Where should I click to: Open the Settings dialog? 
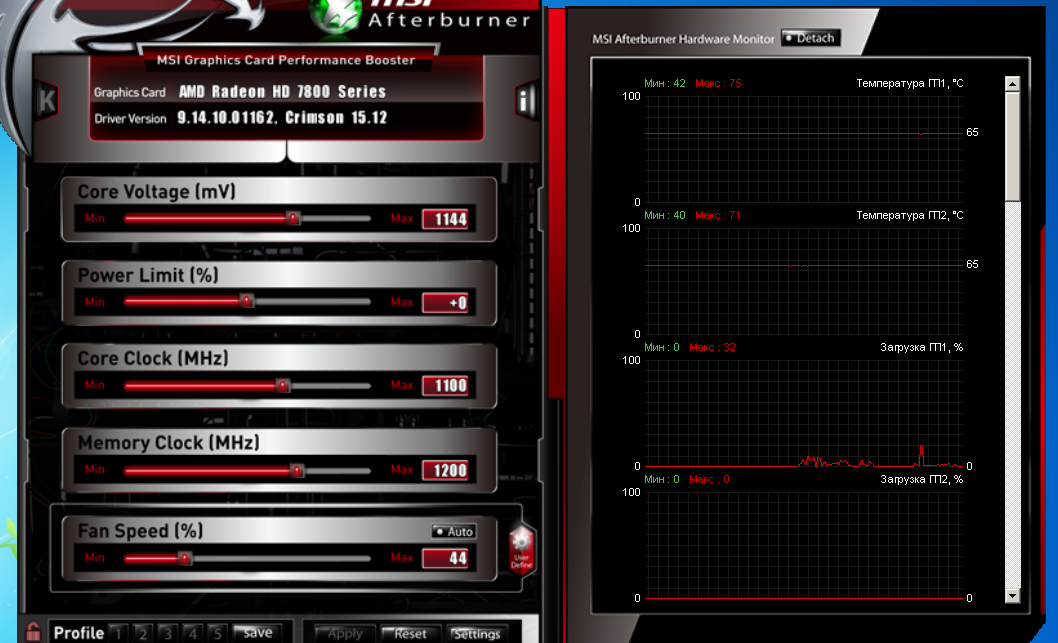click(476, 634)
